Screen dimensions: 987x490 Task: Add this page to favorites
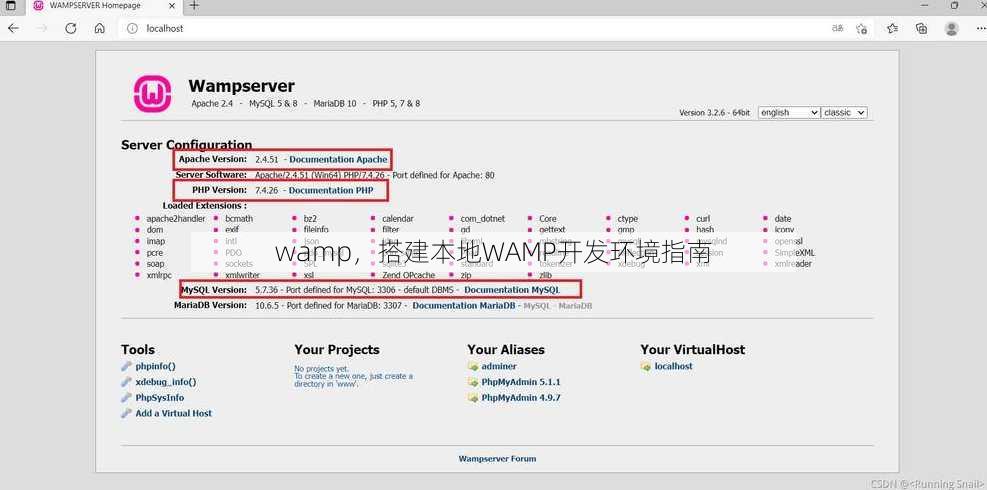(x=862, y=28)
